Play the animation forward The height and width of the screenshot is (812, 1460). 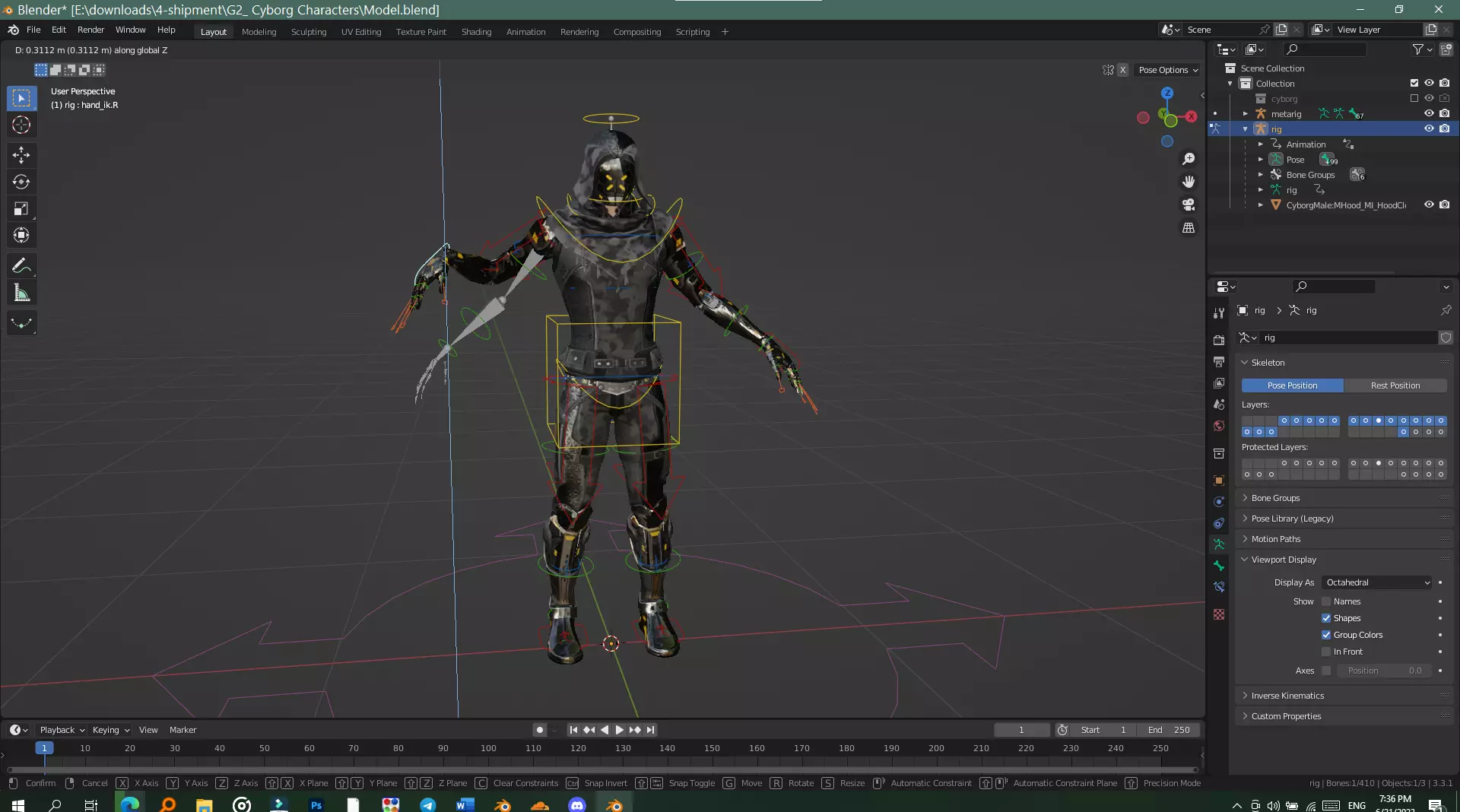point(619,730)
